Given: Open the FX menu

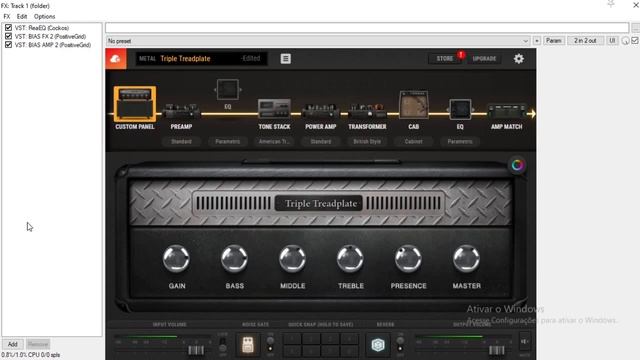Looking at the screenshot, I should [7, 16].
